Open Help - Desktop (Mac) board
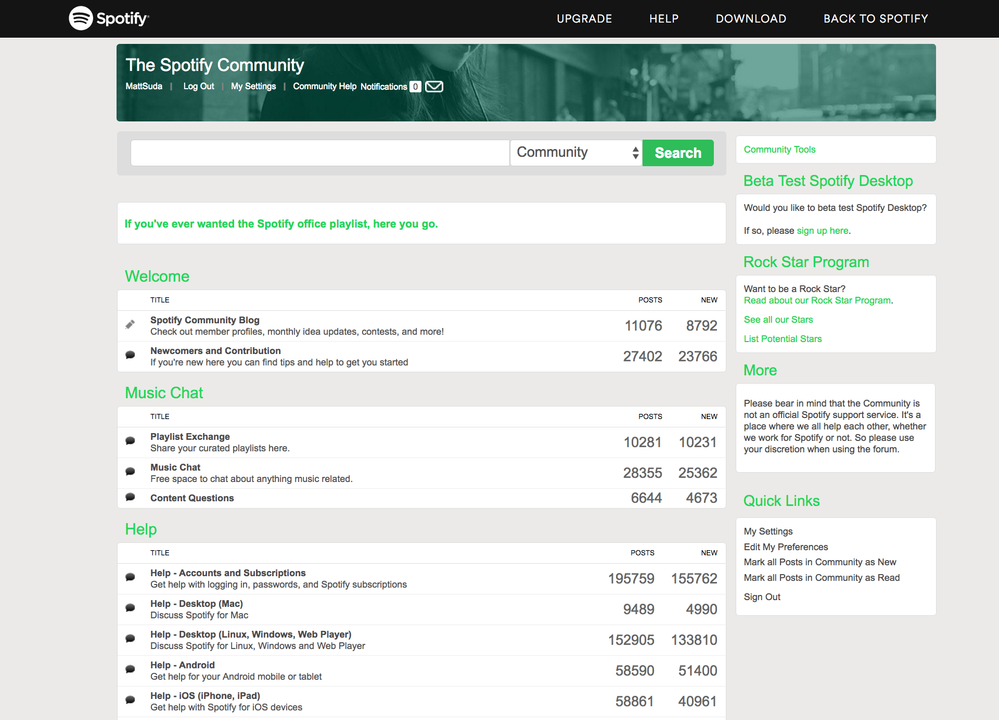The image size is (999, 720). tap(196, 603)
